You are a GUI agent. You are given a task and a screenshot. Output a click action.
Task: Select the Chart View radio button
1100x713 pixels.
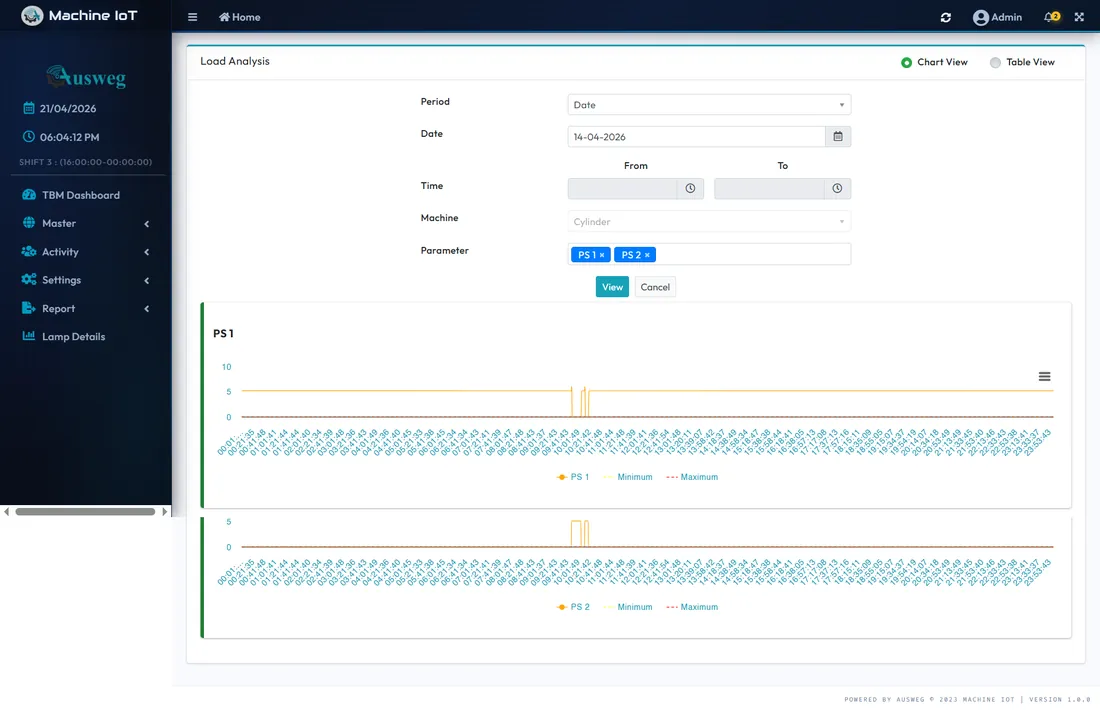pos(906,62)
